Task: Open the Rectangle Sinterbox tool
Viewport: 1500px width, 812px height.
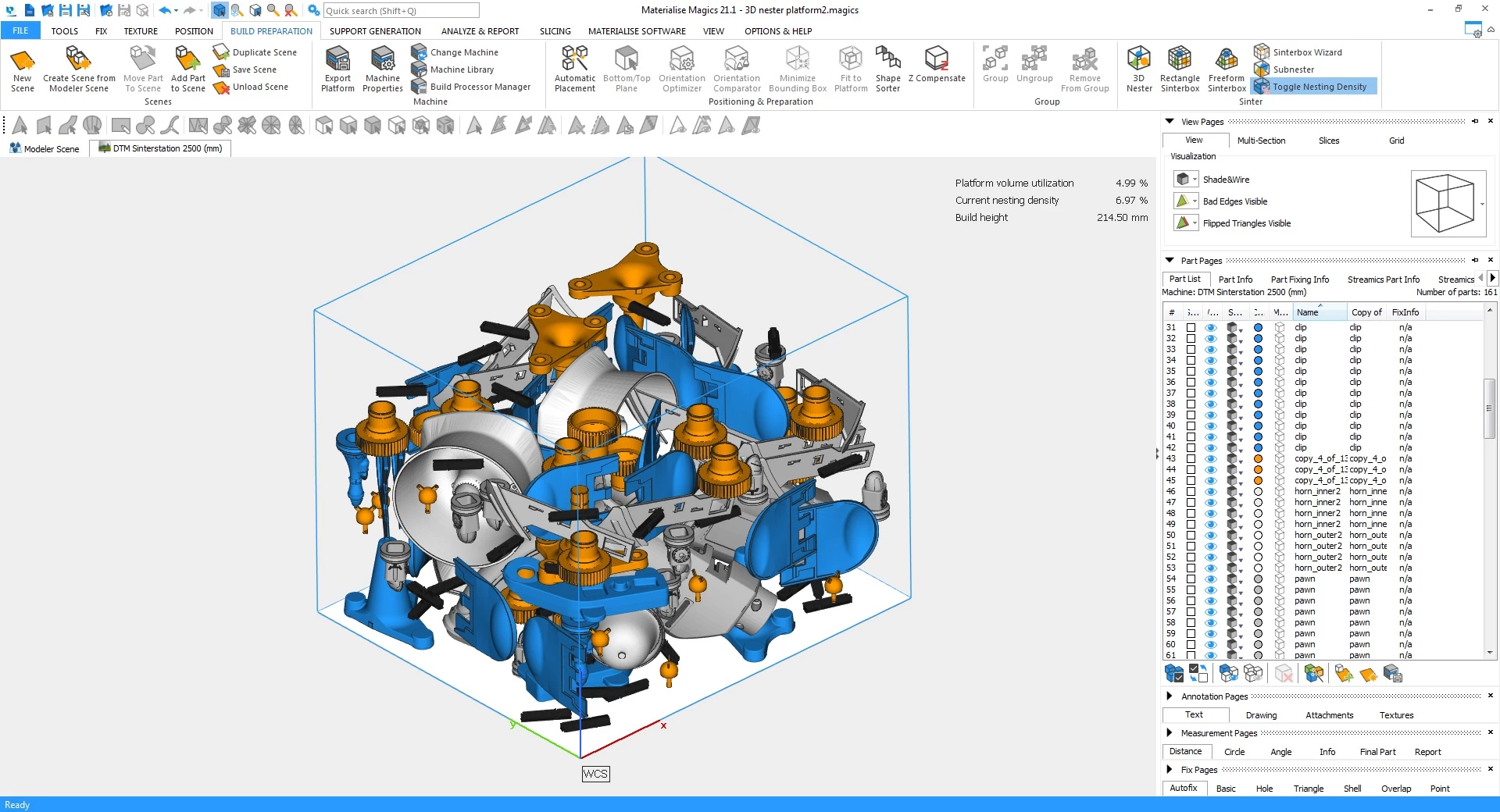Action: click(x=1179, y=59)
